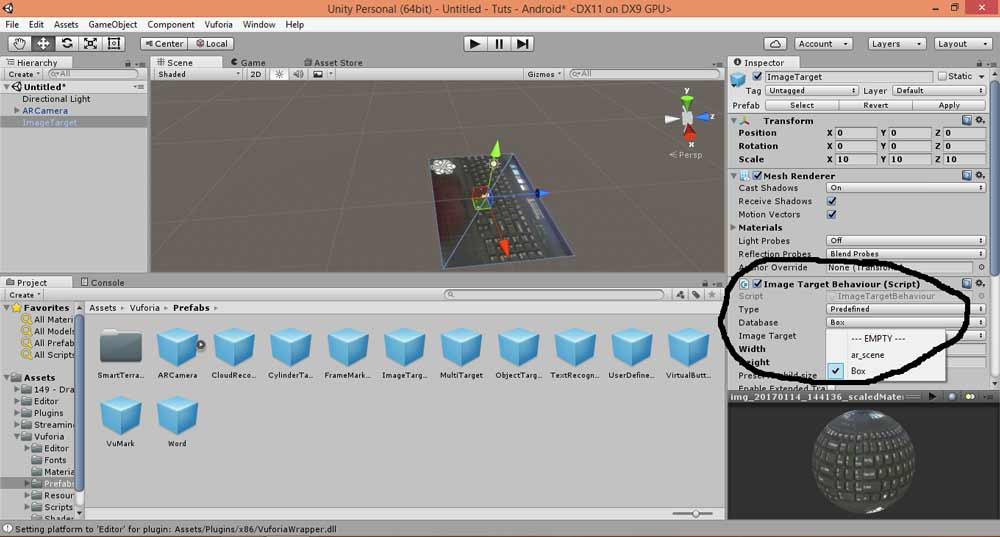Switch to the Asset Store tab

pos(333,63)
